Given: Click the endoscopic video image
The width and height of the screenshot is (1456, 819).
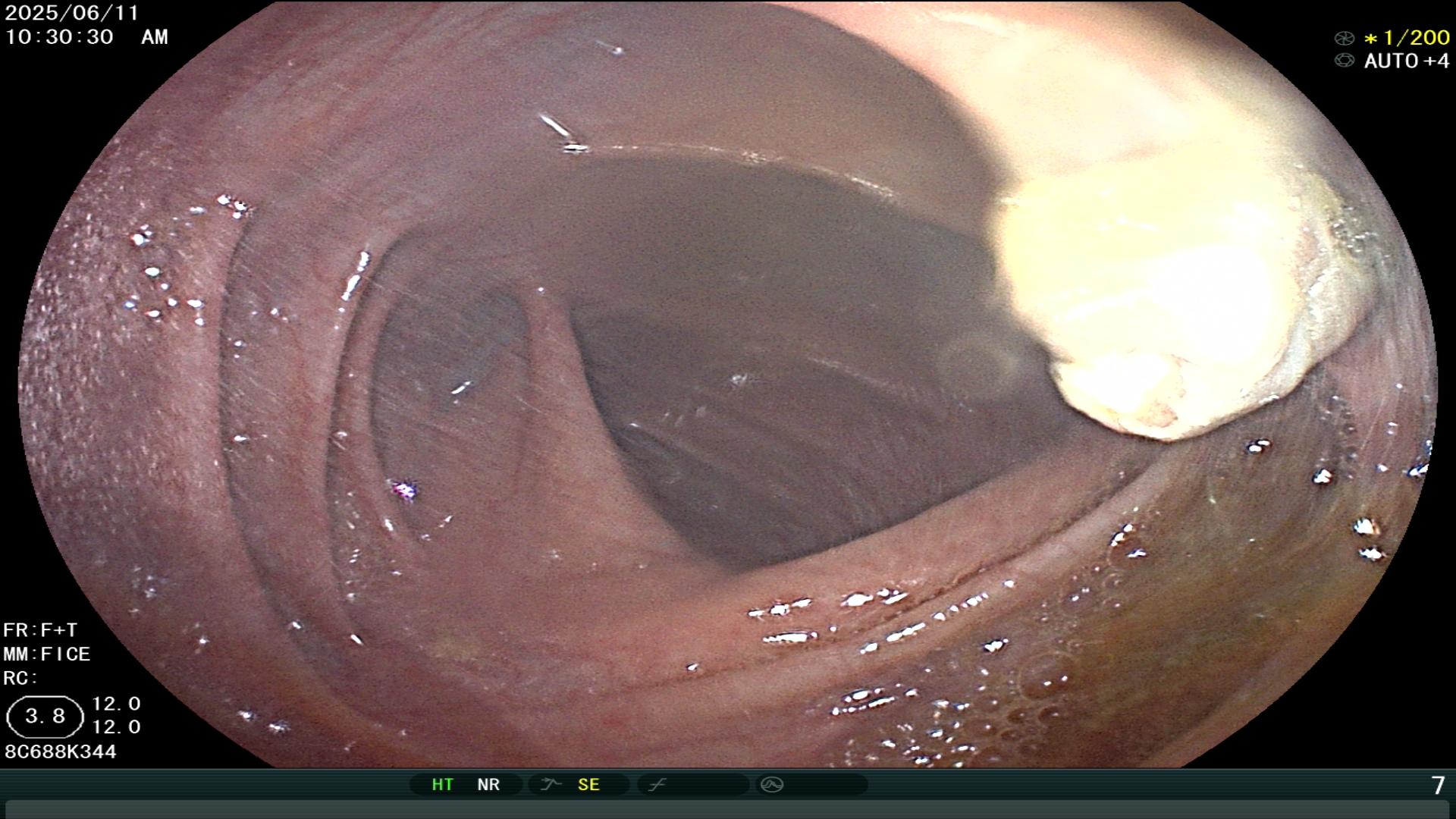Looking at the screenshot, I should point(728,384).
